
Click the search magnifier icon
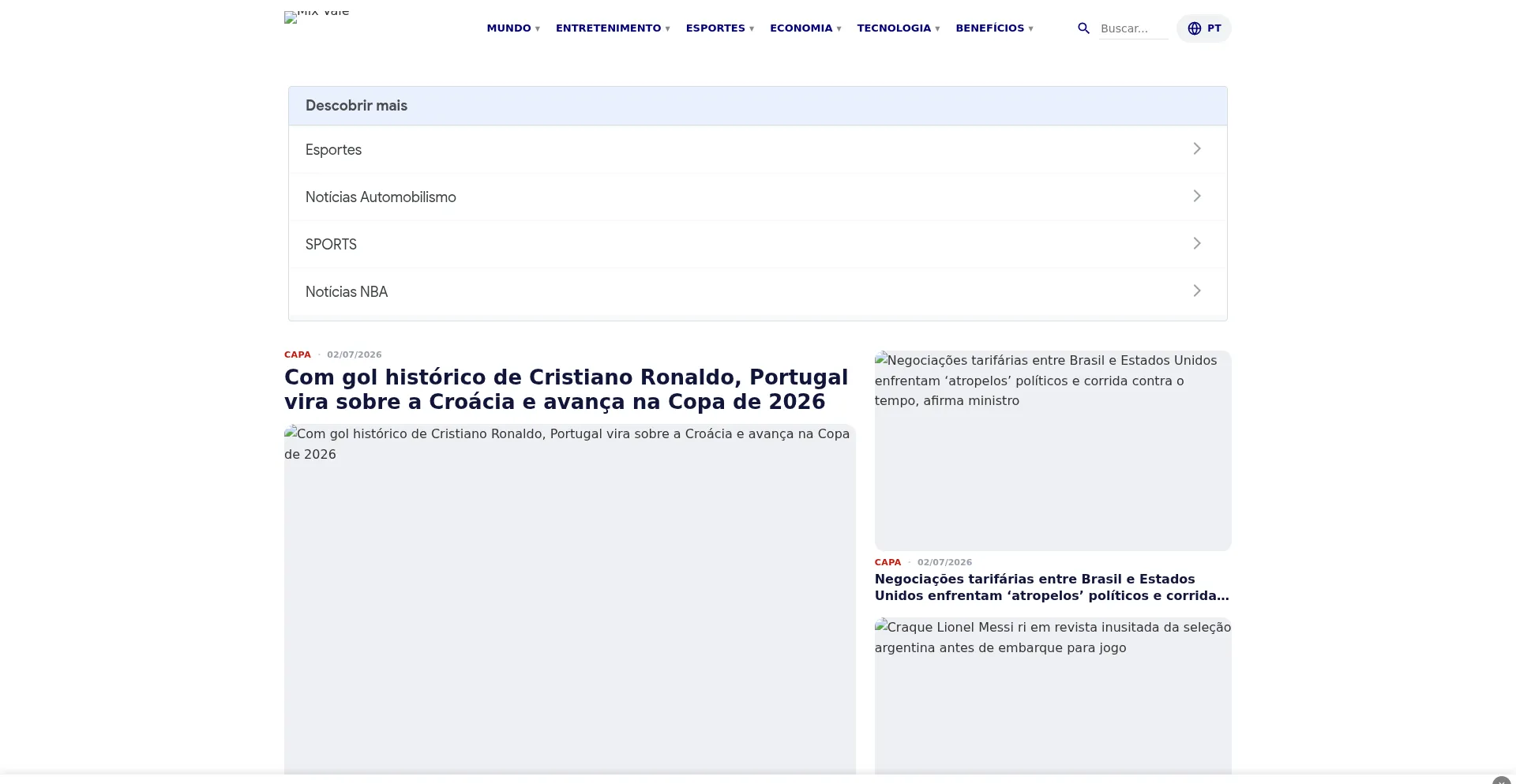(x=1083, y=28)
